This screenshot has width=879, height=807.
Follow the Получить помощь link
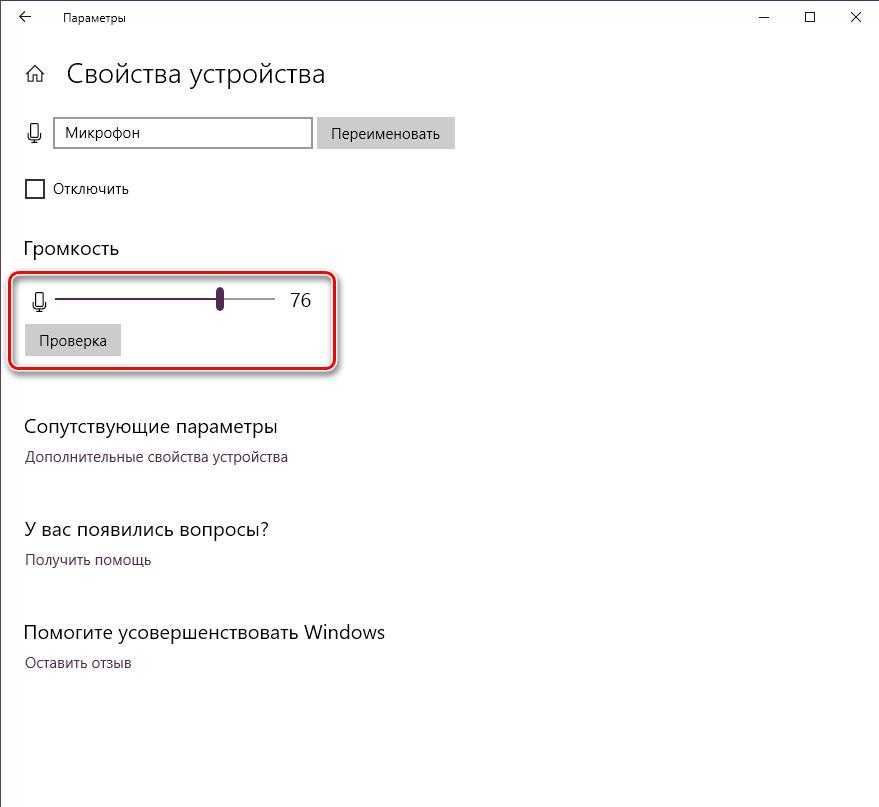88,560
